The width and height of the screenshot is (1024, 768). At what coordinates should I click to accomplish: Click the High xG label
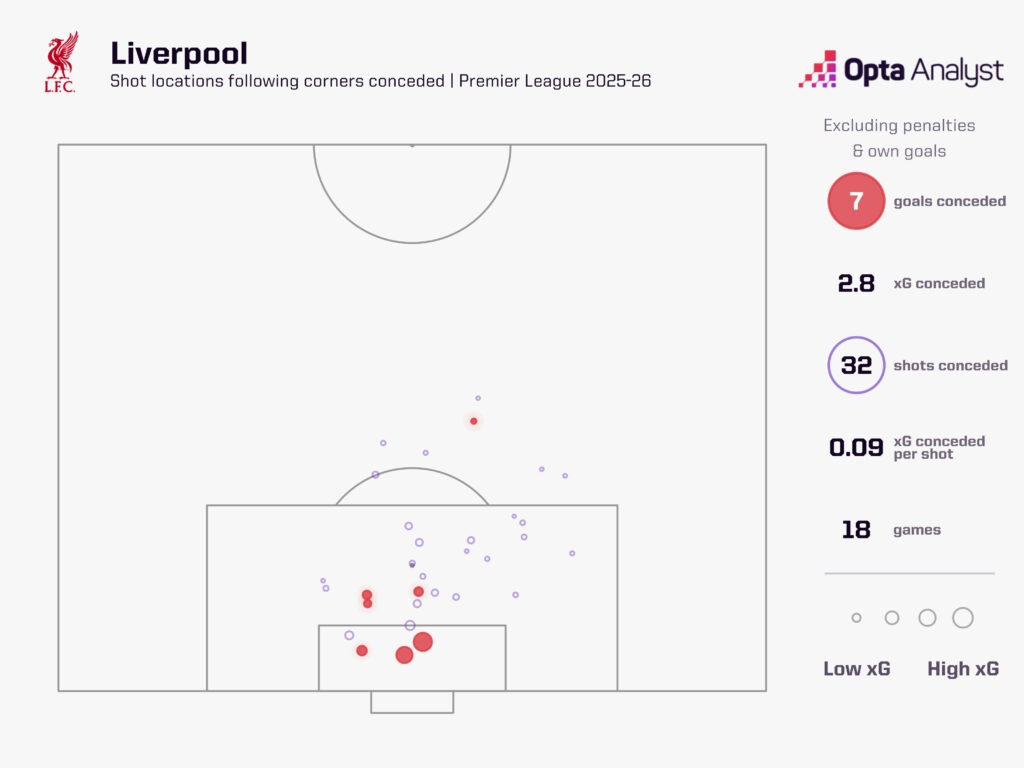tap(963, 669)
